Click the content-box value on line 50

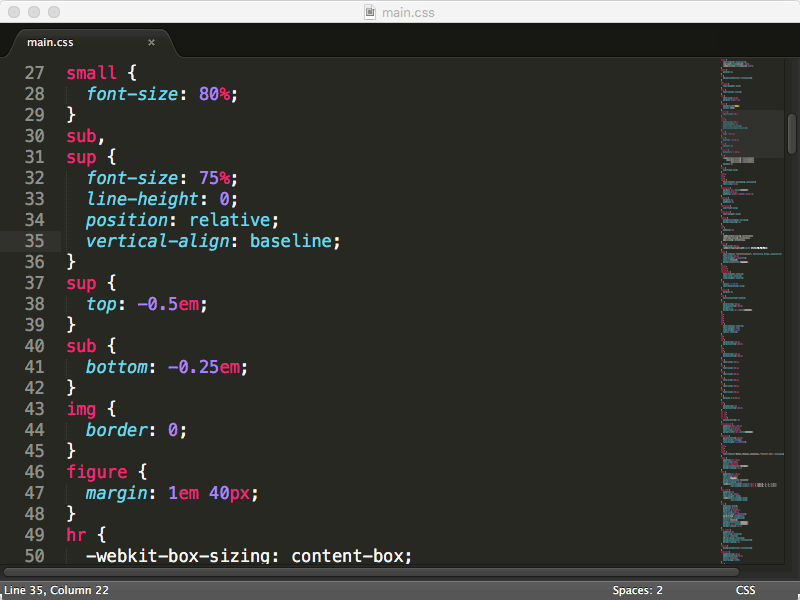coord(350,556)
